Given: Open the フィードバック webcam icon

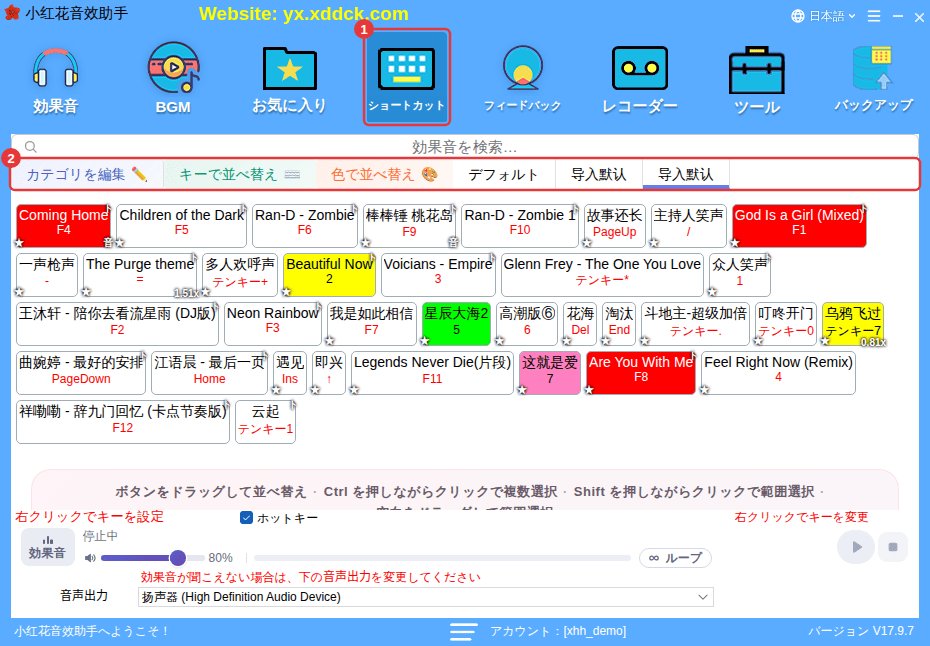Looking at the screenshot, I should (523, 80).
